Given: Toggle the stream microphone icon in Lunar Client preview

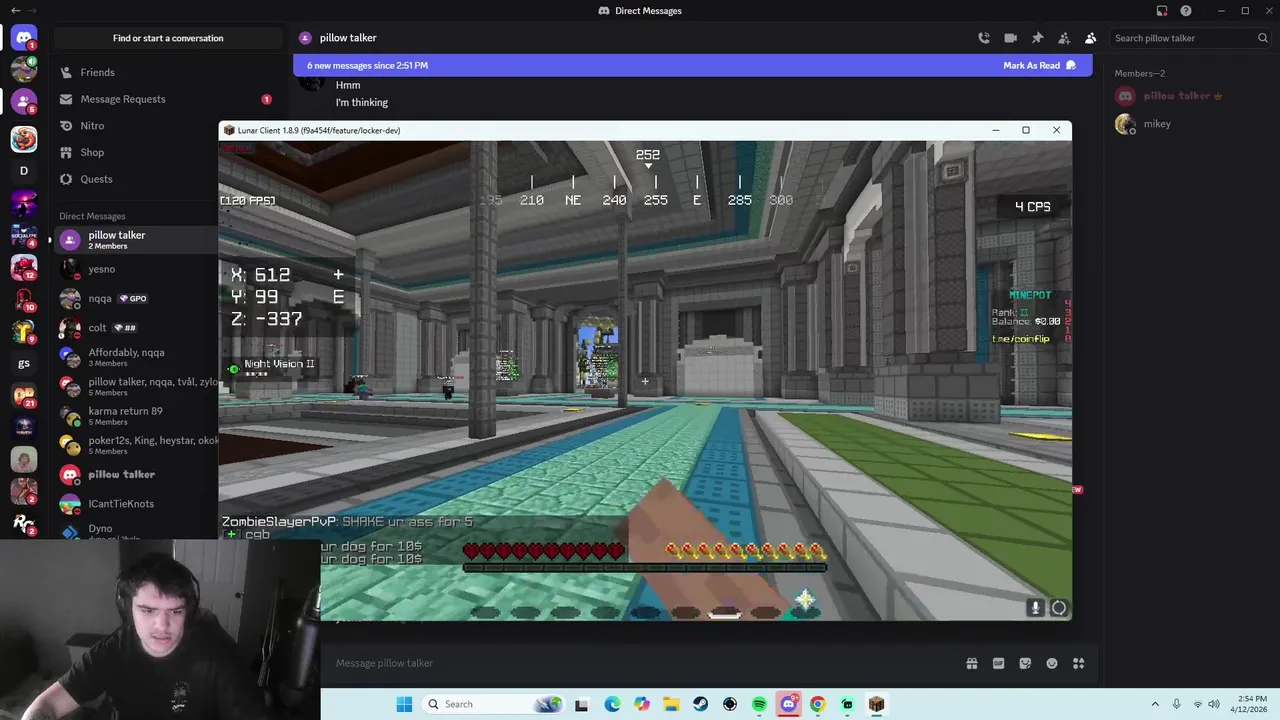Looking at the screenshot, I should (1035, 607).
